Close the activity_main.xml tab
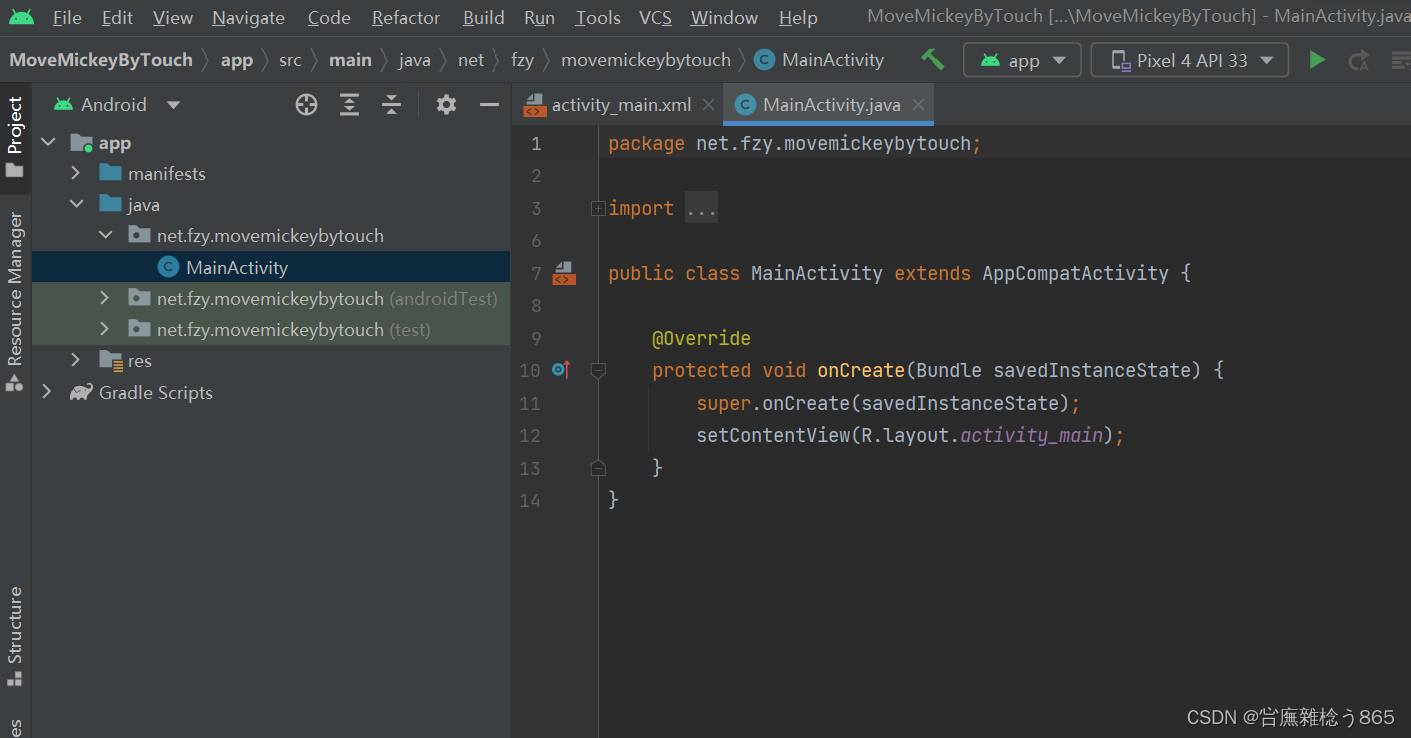Image resolution: width=1411 pixels, height=738 pixels. pyautogui.click(x=709, y=104)
